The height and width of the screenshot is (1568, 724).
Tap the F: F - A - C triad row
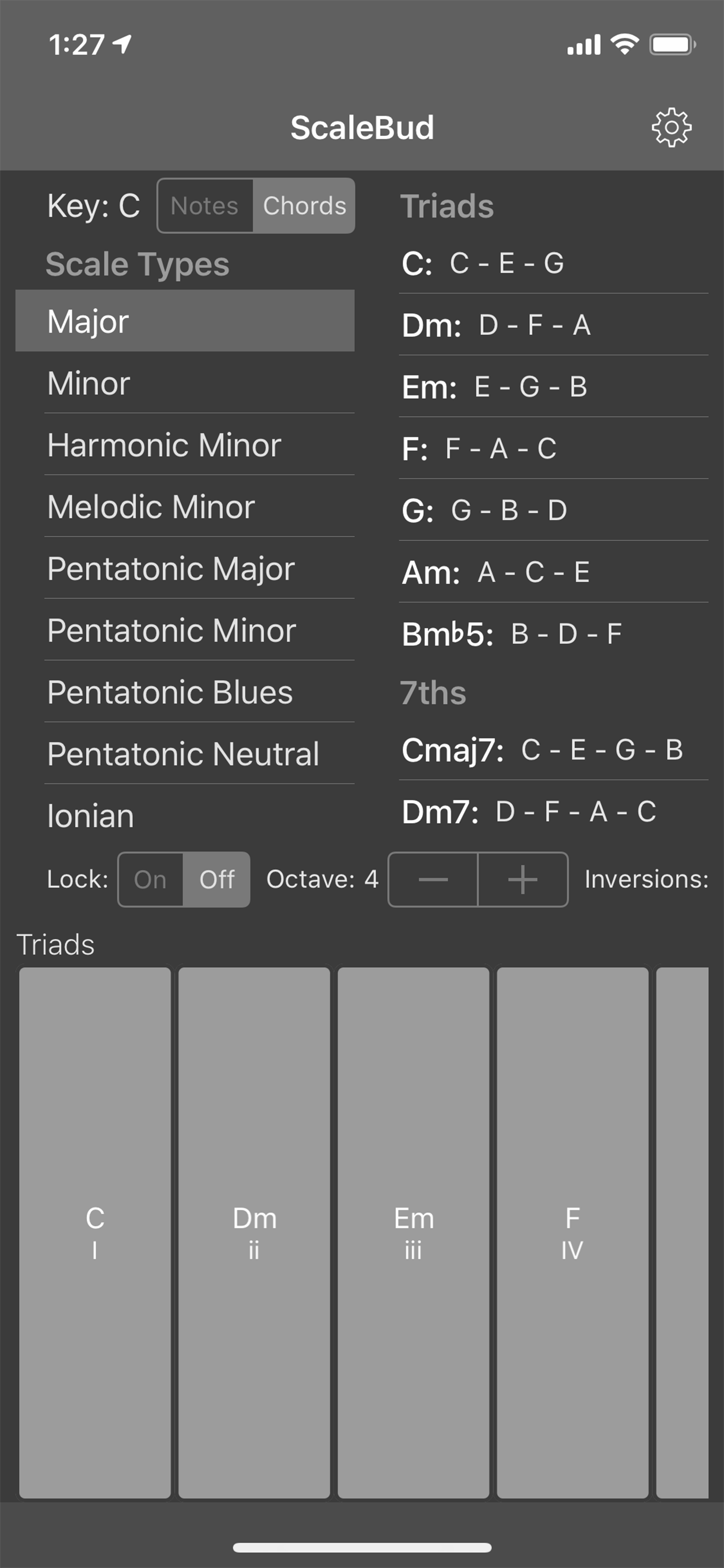tap(554, 449)
